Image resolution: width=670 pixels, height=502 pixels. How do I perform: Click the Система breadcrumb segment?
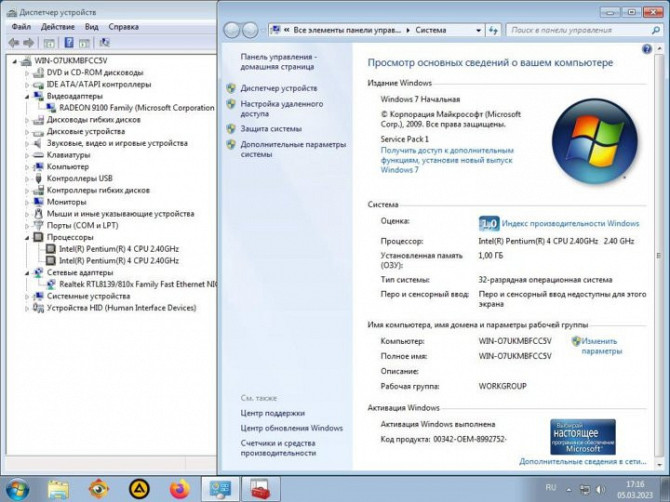click(431, 30)
